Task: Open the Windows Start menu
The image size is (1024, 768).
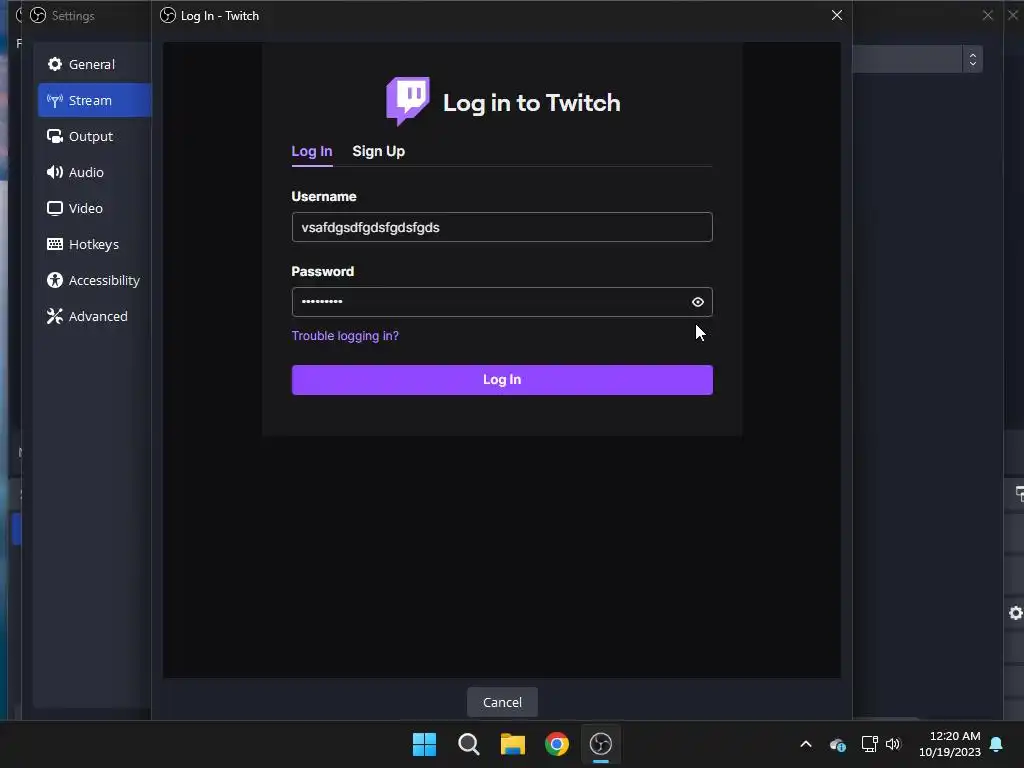Action: point(424,744)
